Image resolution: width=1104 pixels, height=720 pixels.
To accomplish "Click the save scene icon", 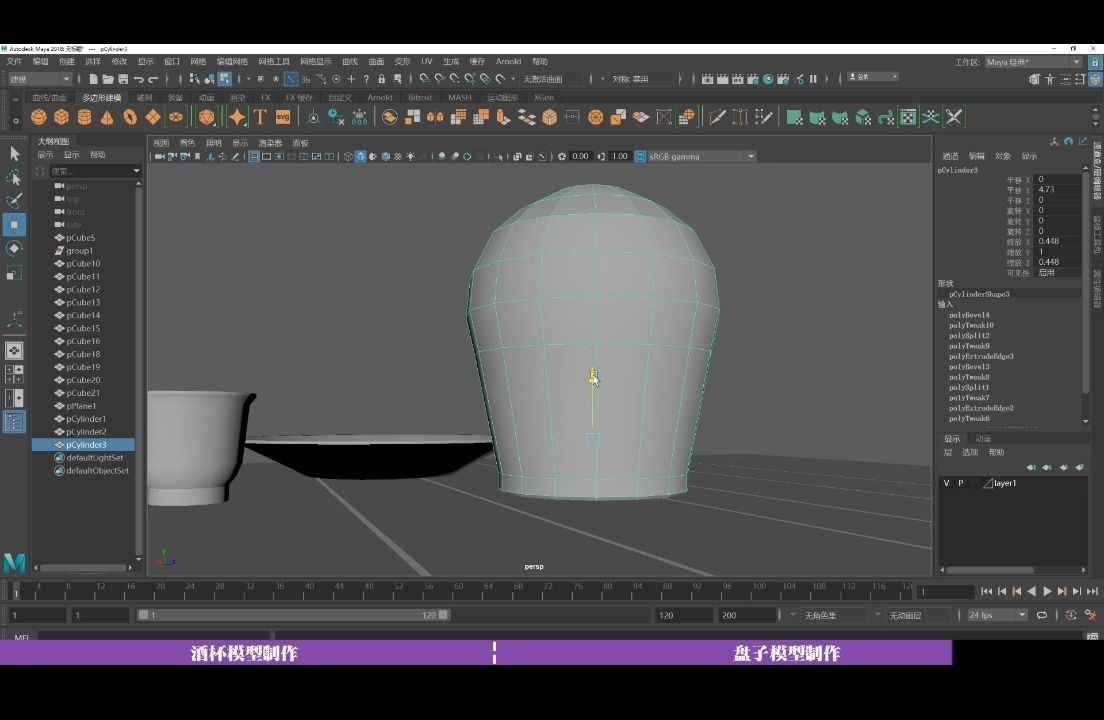I will tap(123, 79).
